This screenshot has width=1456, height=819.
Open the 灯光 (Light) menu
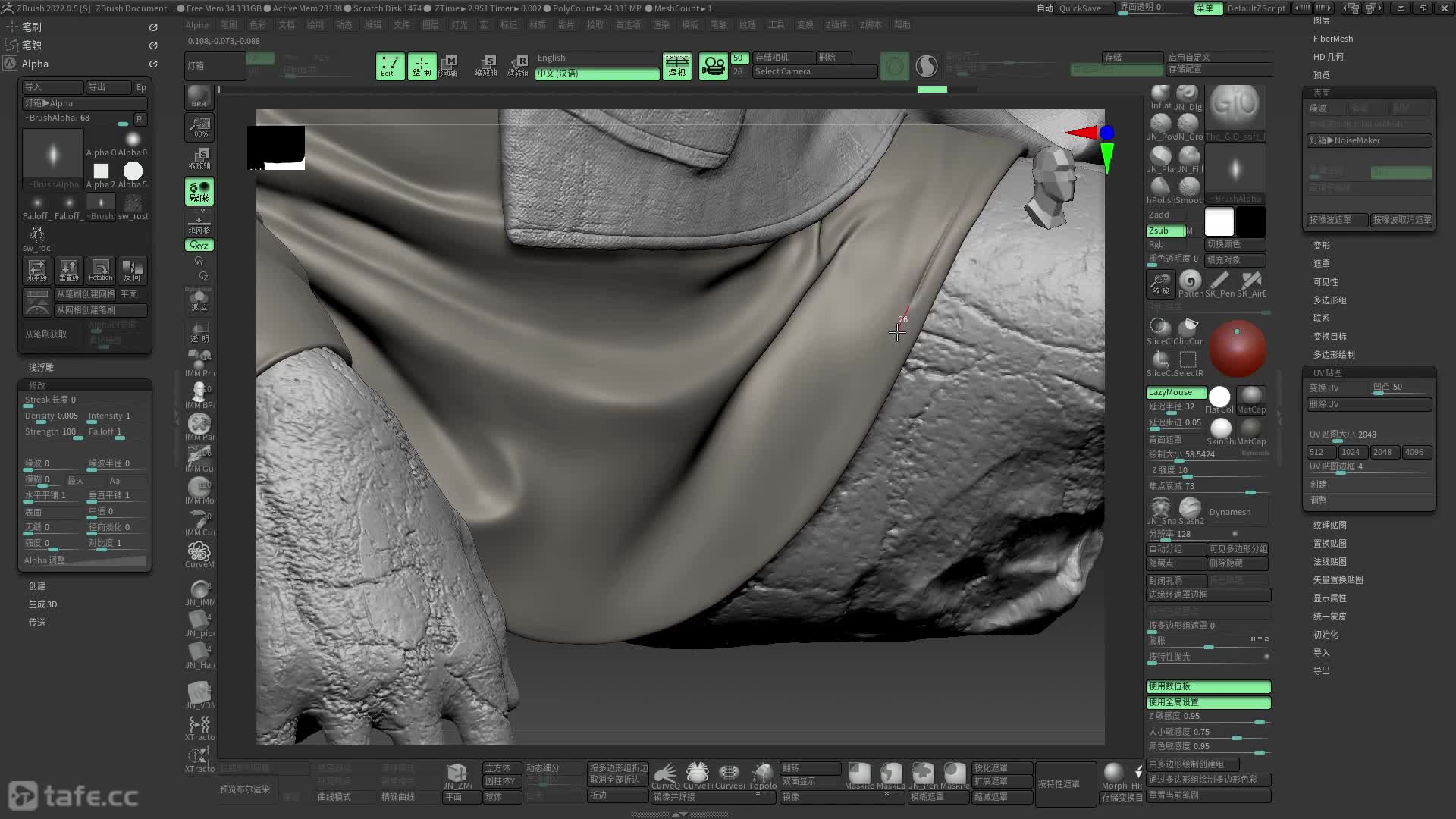point(460,25)
